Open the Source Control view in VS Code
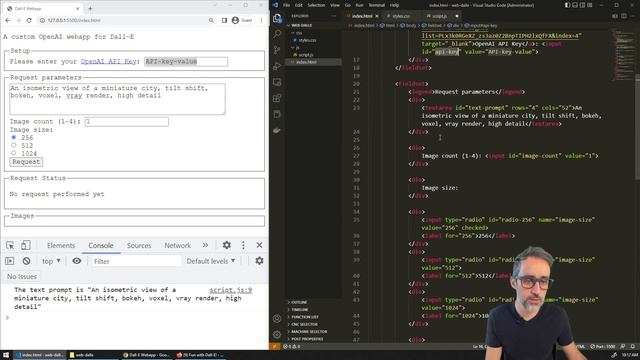Image resolution: width=640 pixels, height=360 pixels. tap(277, 50)
